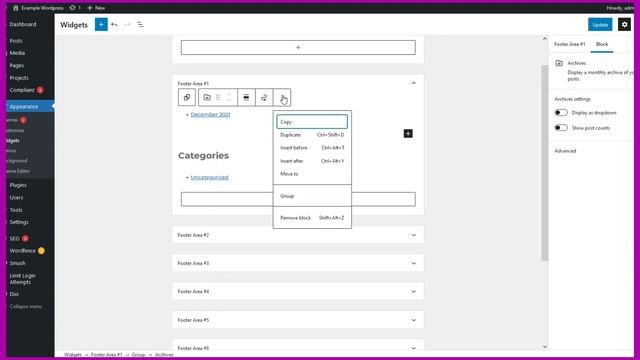
Task: Expand Footer Area #4 panel
Action: (x=413, y=291)
